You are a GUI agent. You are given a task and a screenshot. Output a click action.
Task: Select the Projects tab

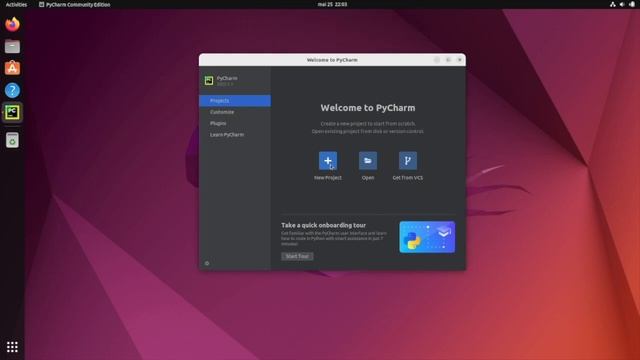(235, 100)
